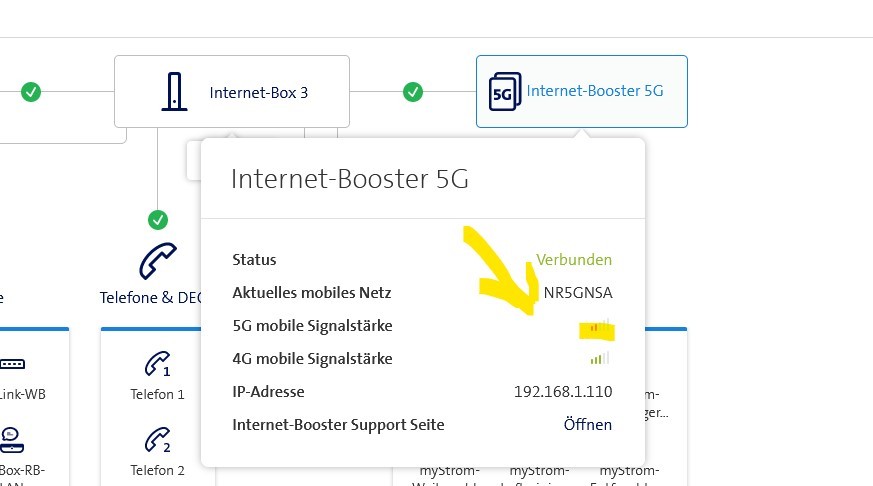The image size is (873, 486).
Task: Click green checkmark above Telefone & DECT
Action: pos(157,219)
